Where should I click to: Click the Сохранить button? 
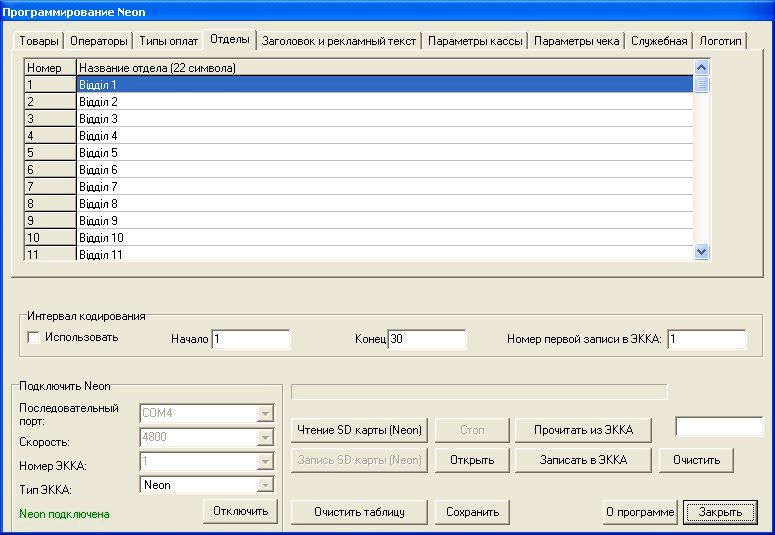click(x=472, y=512)
